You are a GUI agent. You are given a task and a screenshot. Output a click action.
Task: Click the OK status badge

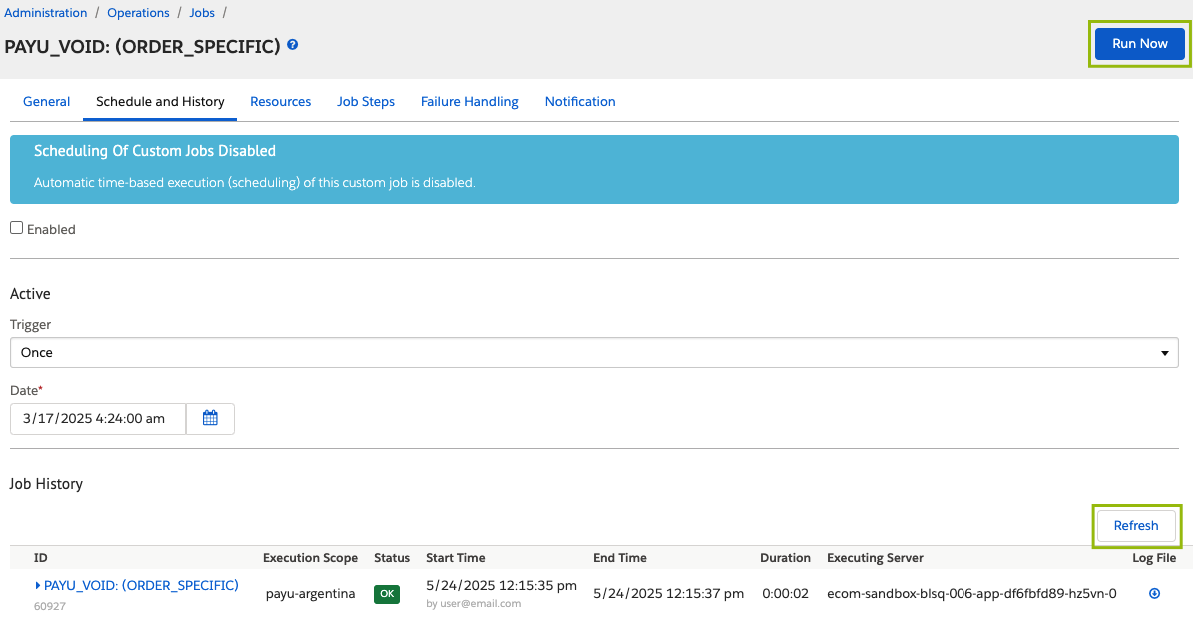point(387,594)
